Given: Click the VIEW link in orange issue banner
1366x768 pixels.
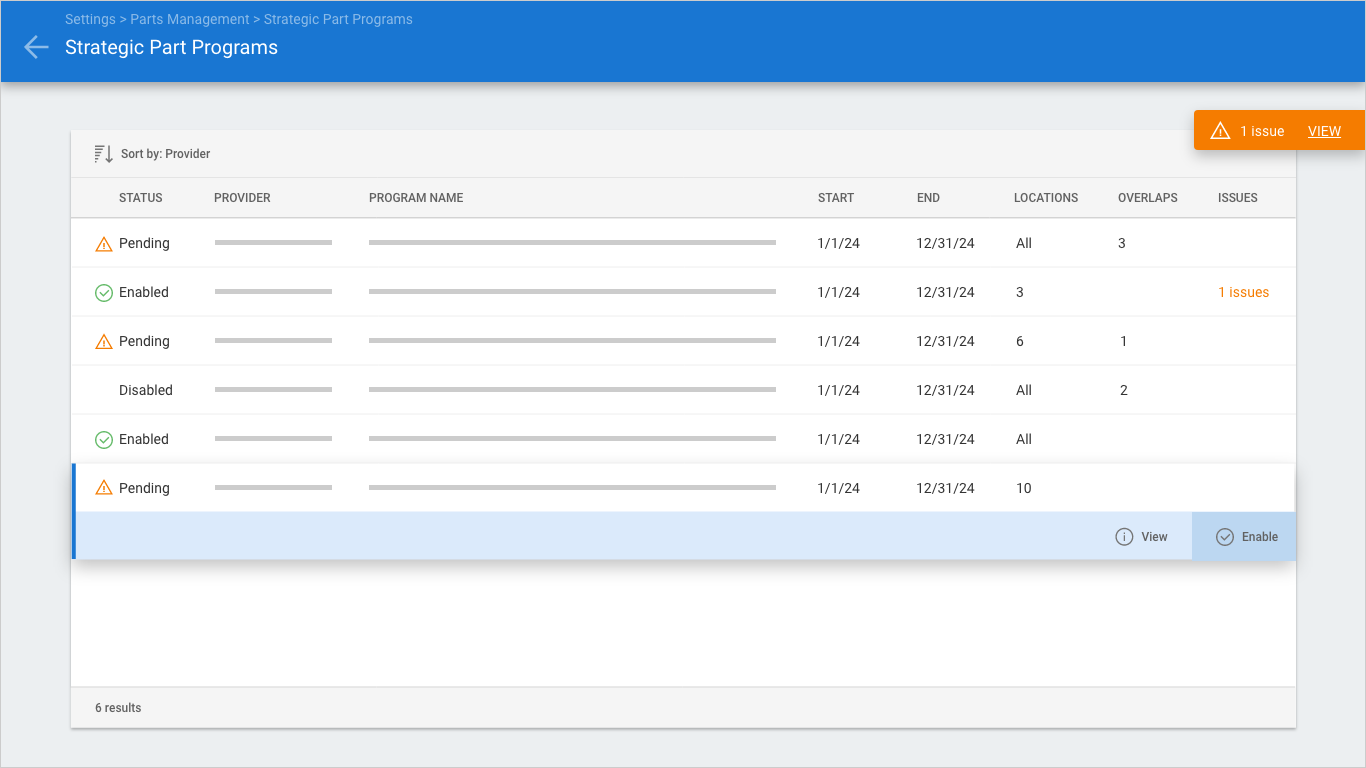Looking at the screenshot, I should (x=1324, y=131).
